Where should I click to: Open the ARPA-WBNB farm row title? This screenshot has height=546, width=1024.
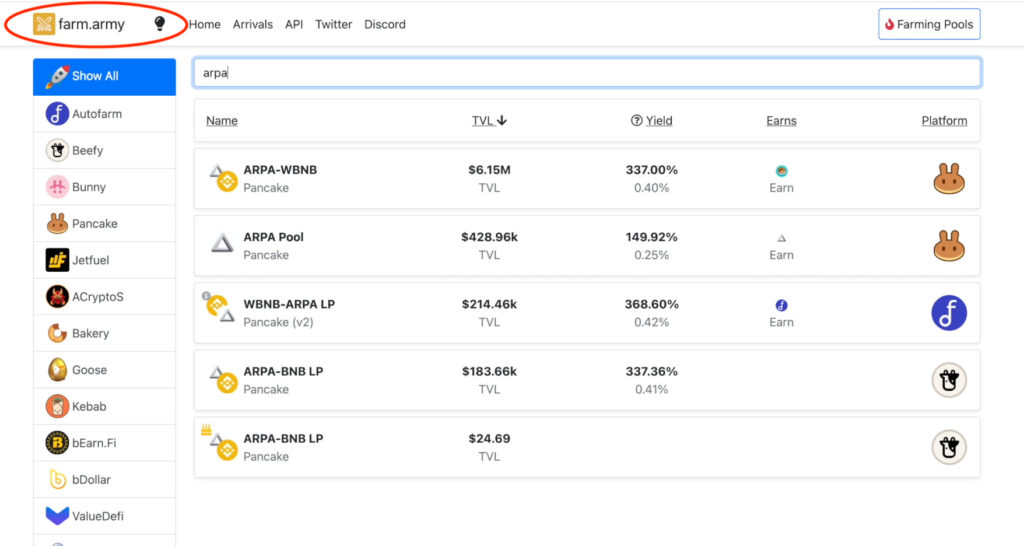point(280,170)
